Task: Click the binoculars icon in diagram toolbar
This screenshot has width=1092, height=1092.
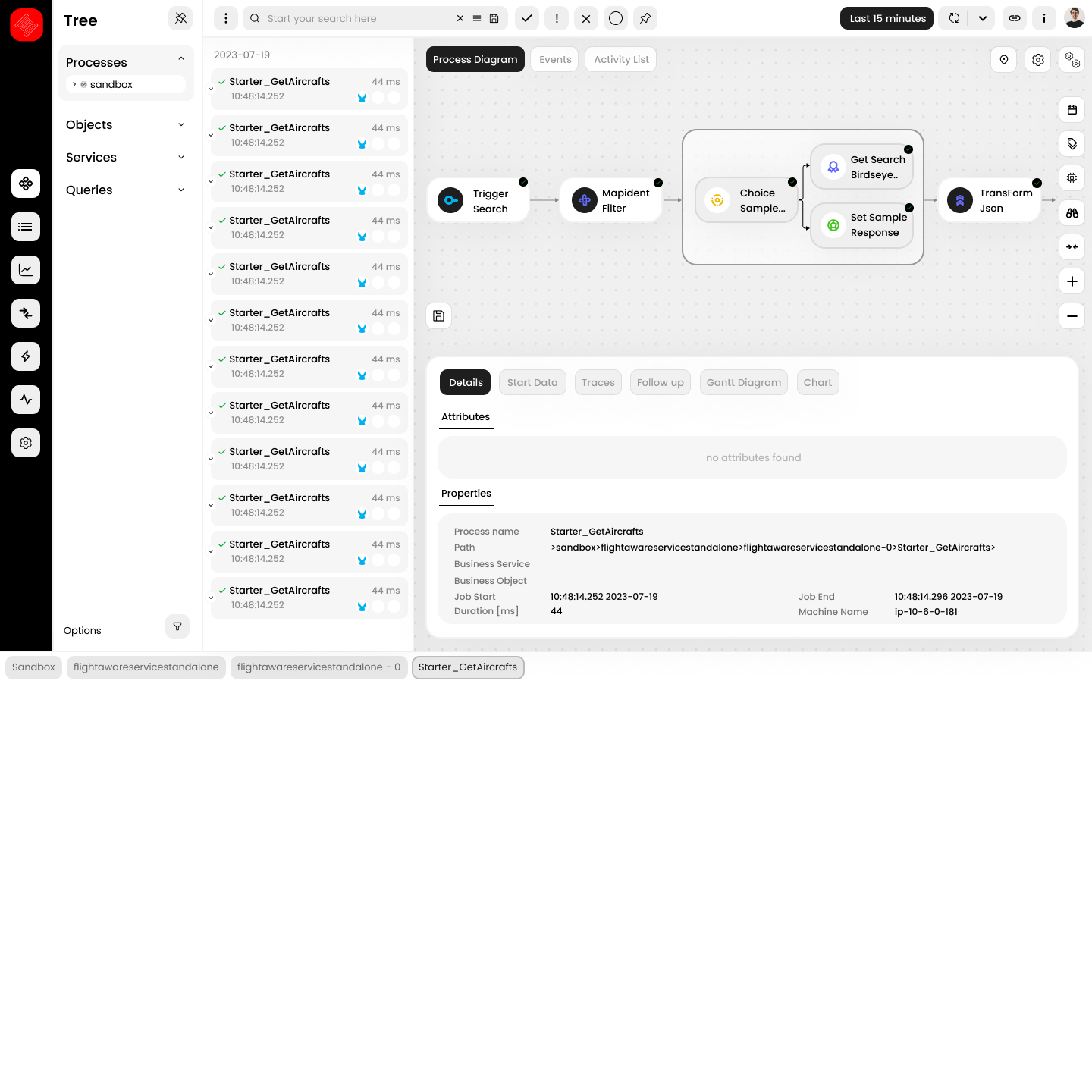Action: click(1072, 213)
